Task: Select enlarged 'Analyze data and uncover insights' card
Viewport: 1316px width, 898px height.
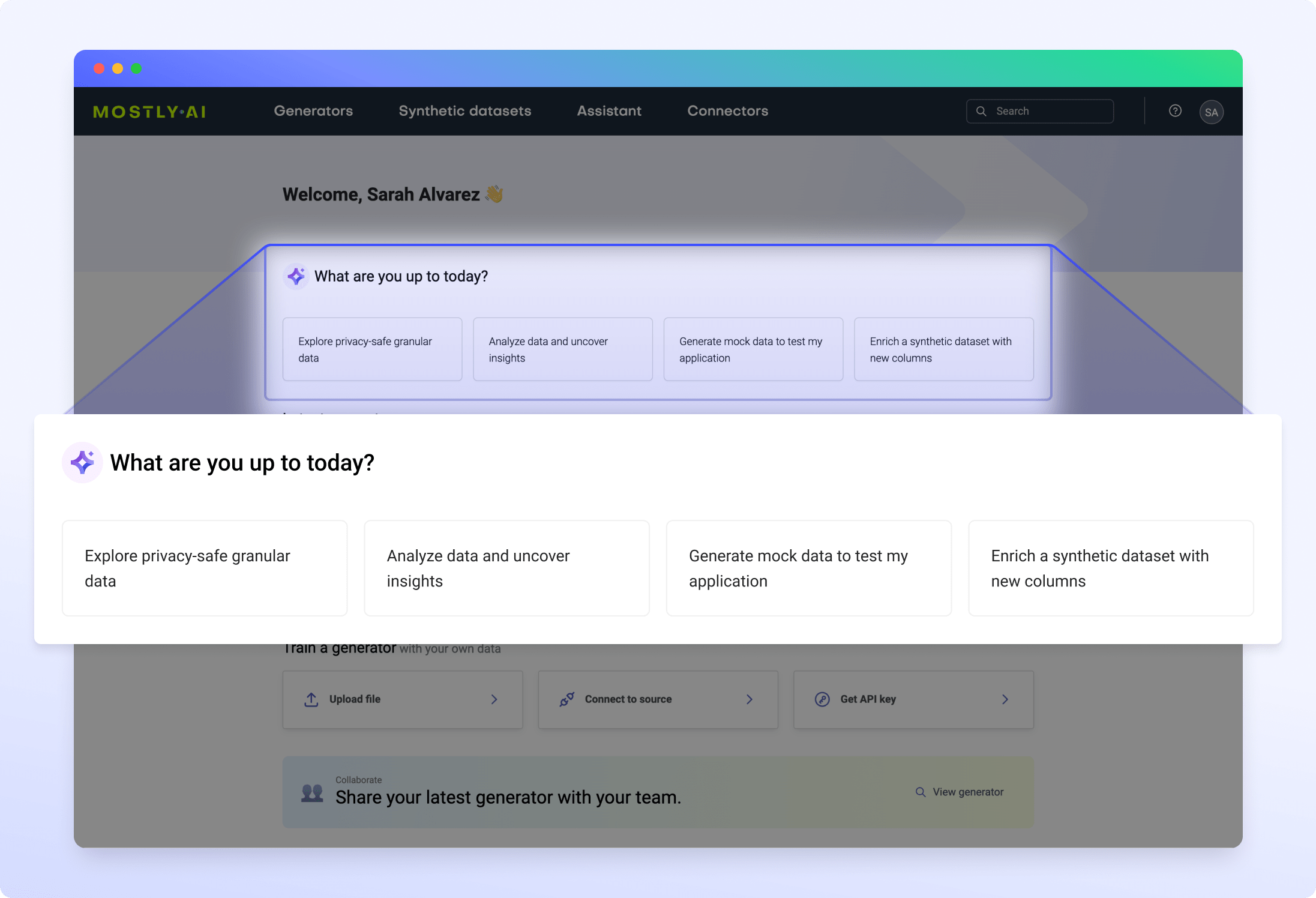Action: pos(507,568)
